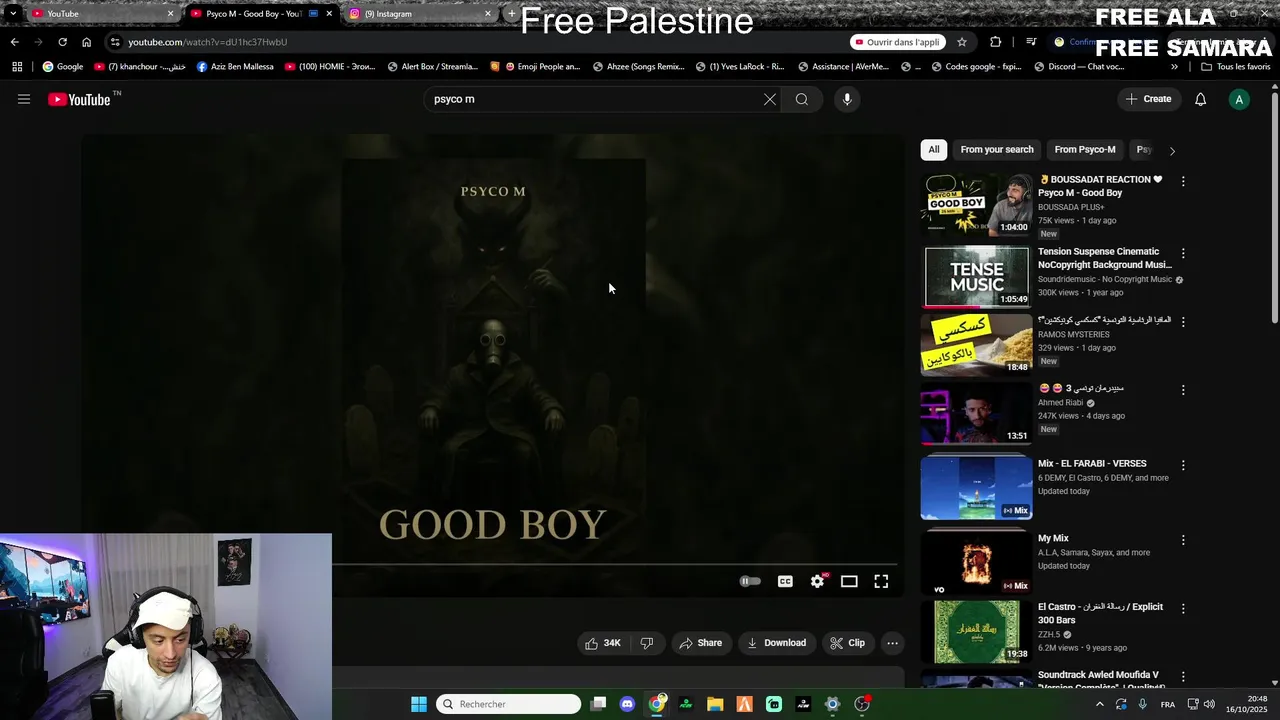
Task: Open Chrome apps grid in bookmarks bar
Action: [x=17, y=67]
